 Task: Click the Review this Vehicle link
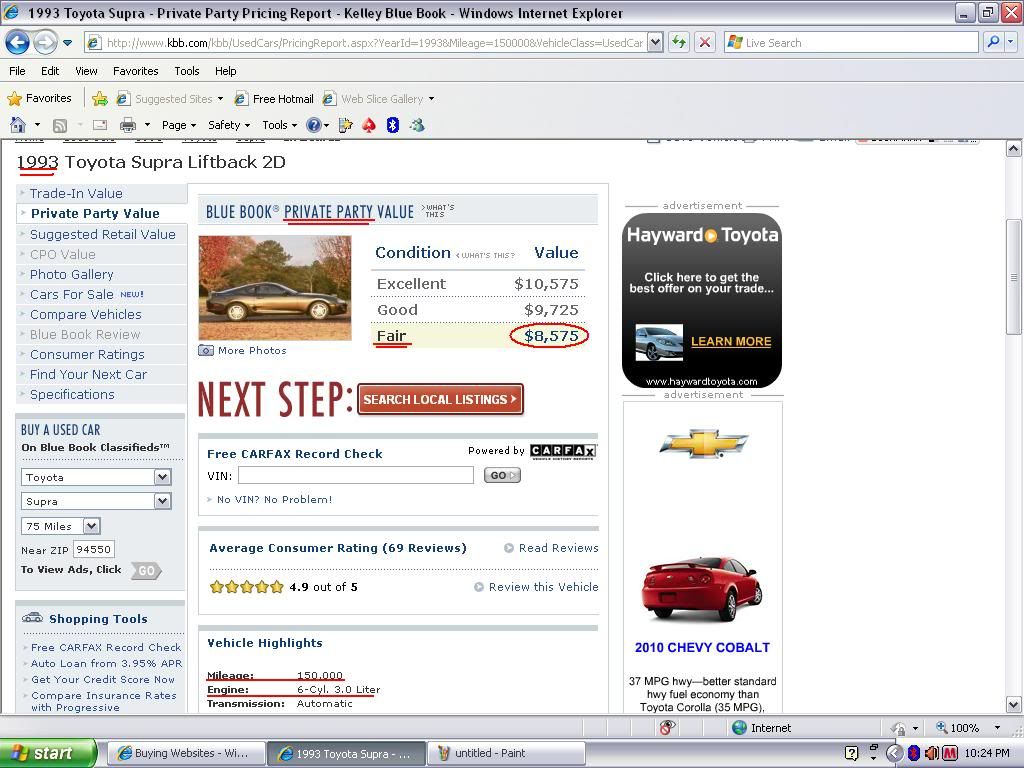[x=543, y=587]
